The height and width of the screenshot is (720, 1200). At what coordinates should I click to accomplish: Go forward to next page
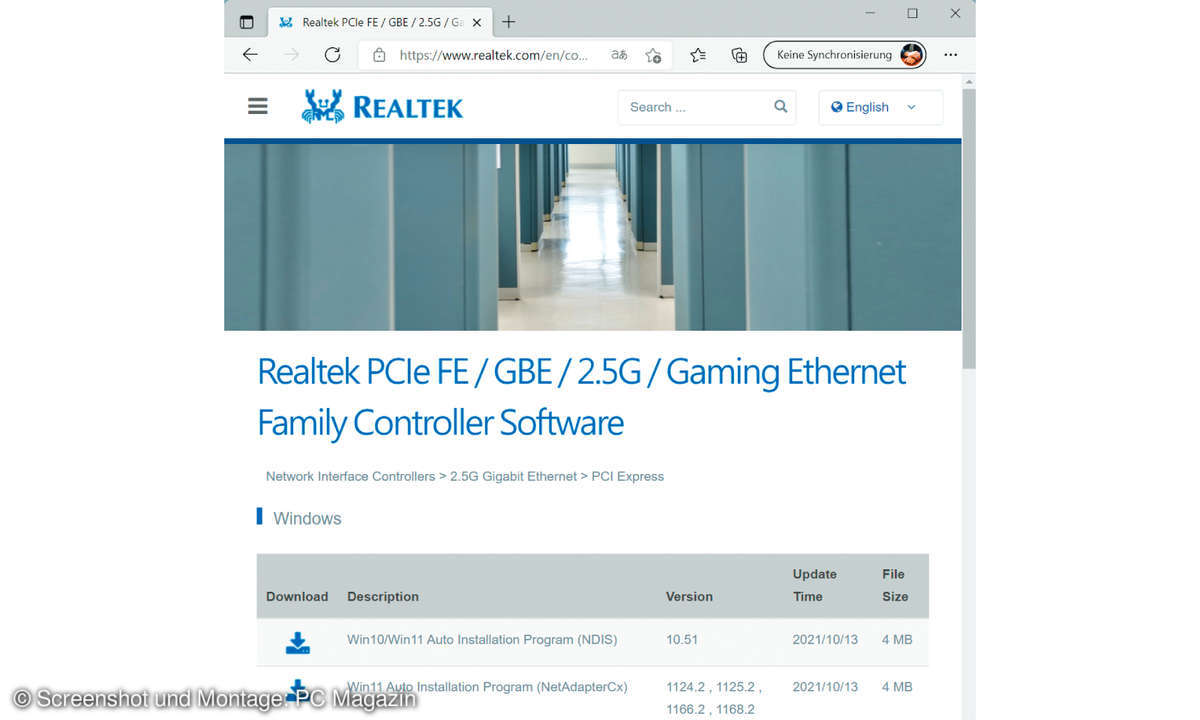tap(292, 55)
